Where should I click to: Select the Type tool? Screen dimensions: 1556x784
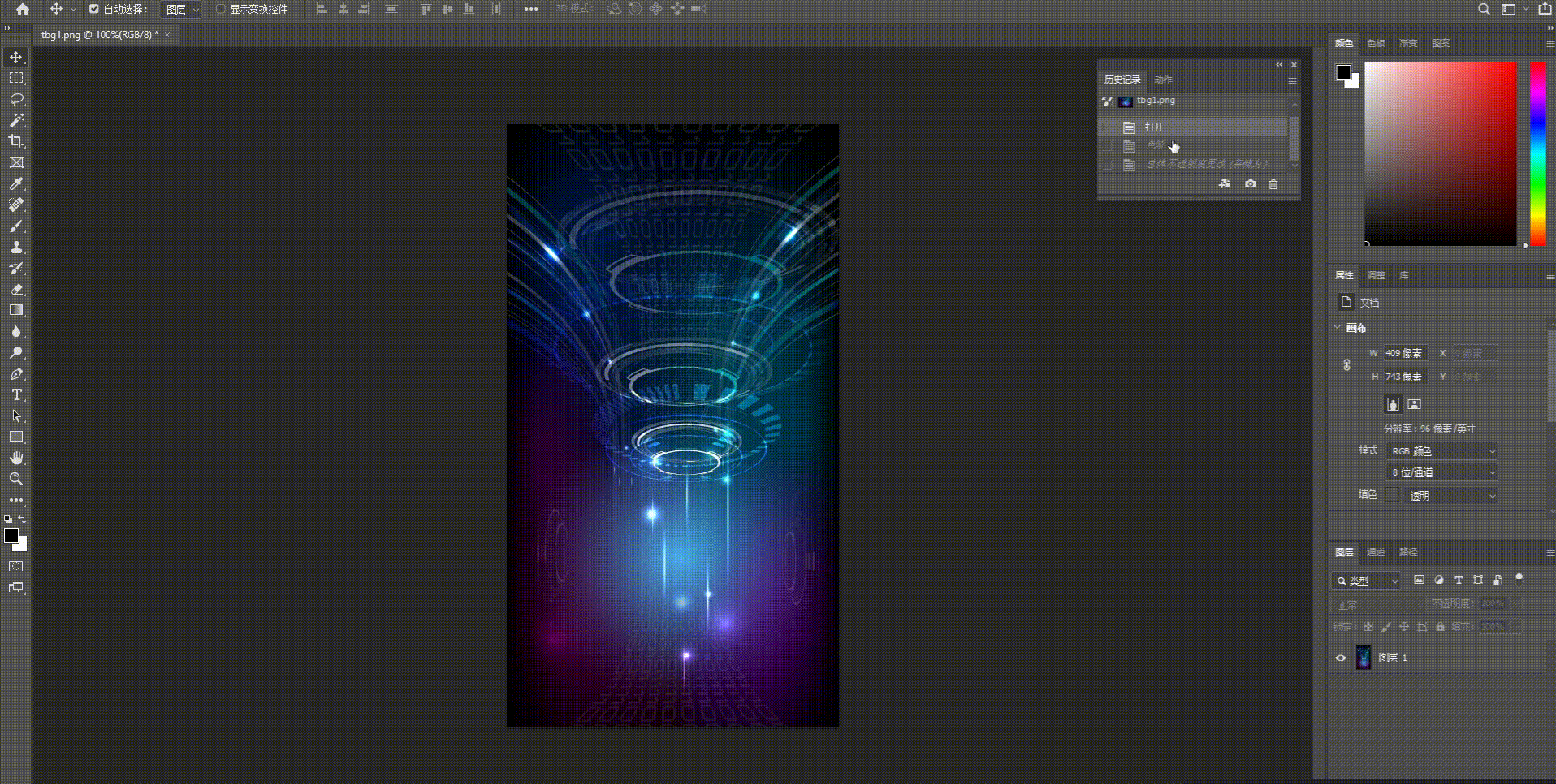[16, 395]
